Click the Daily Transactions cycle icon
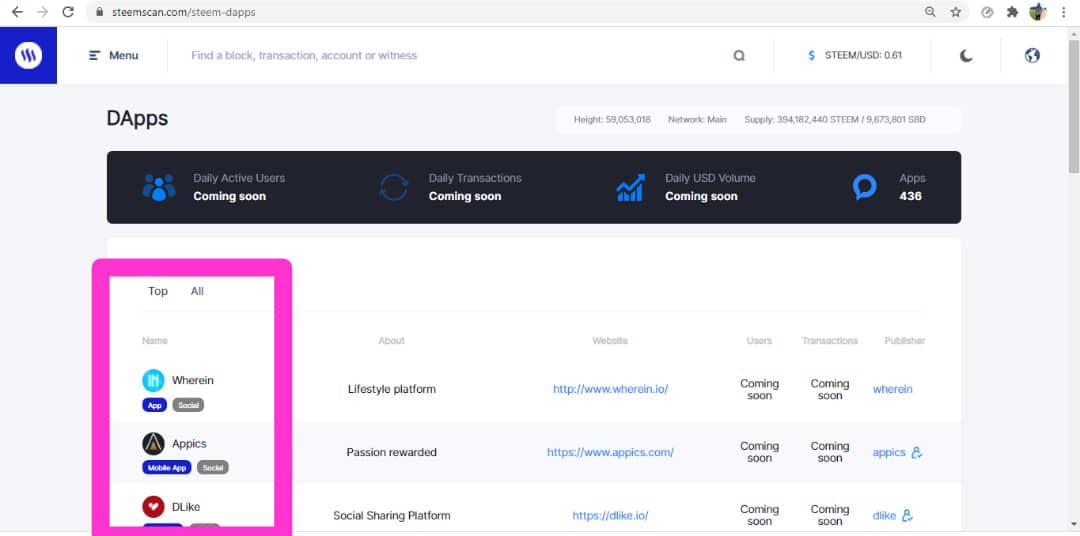 click(393, 187)
